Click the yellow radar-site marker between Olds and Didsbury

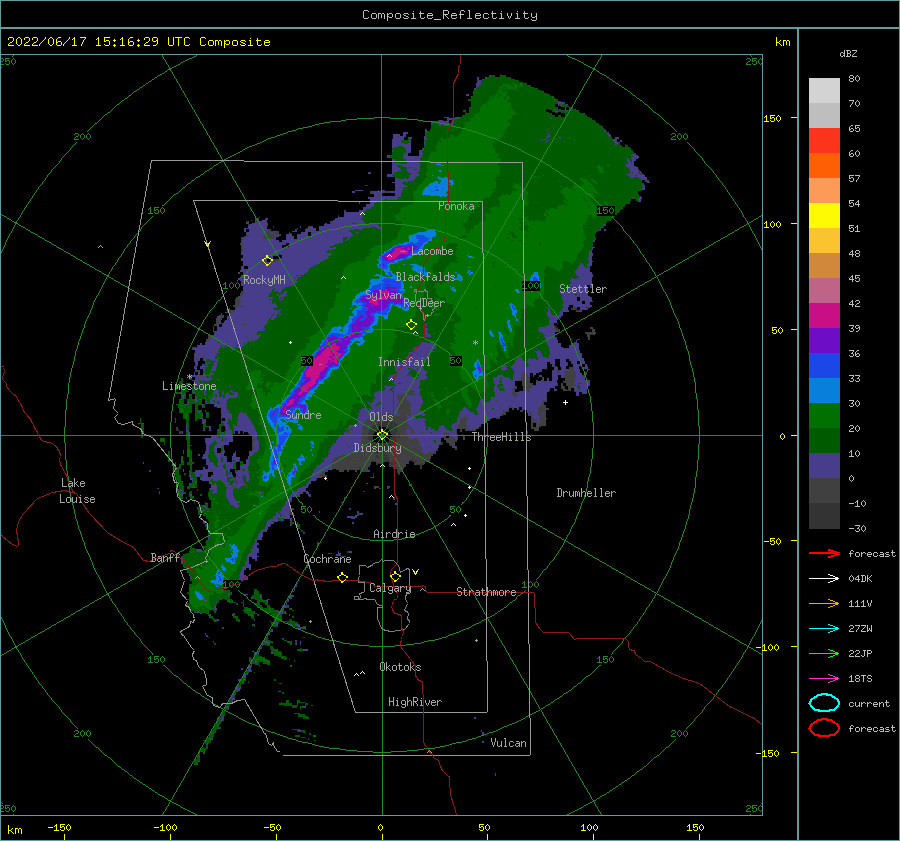click(382, 435)
